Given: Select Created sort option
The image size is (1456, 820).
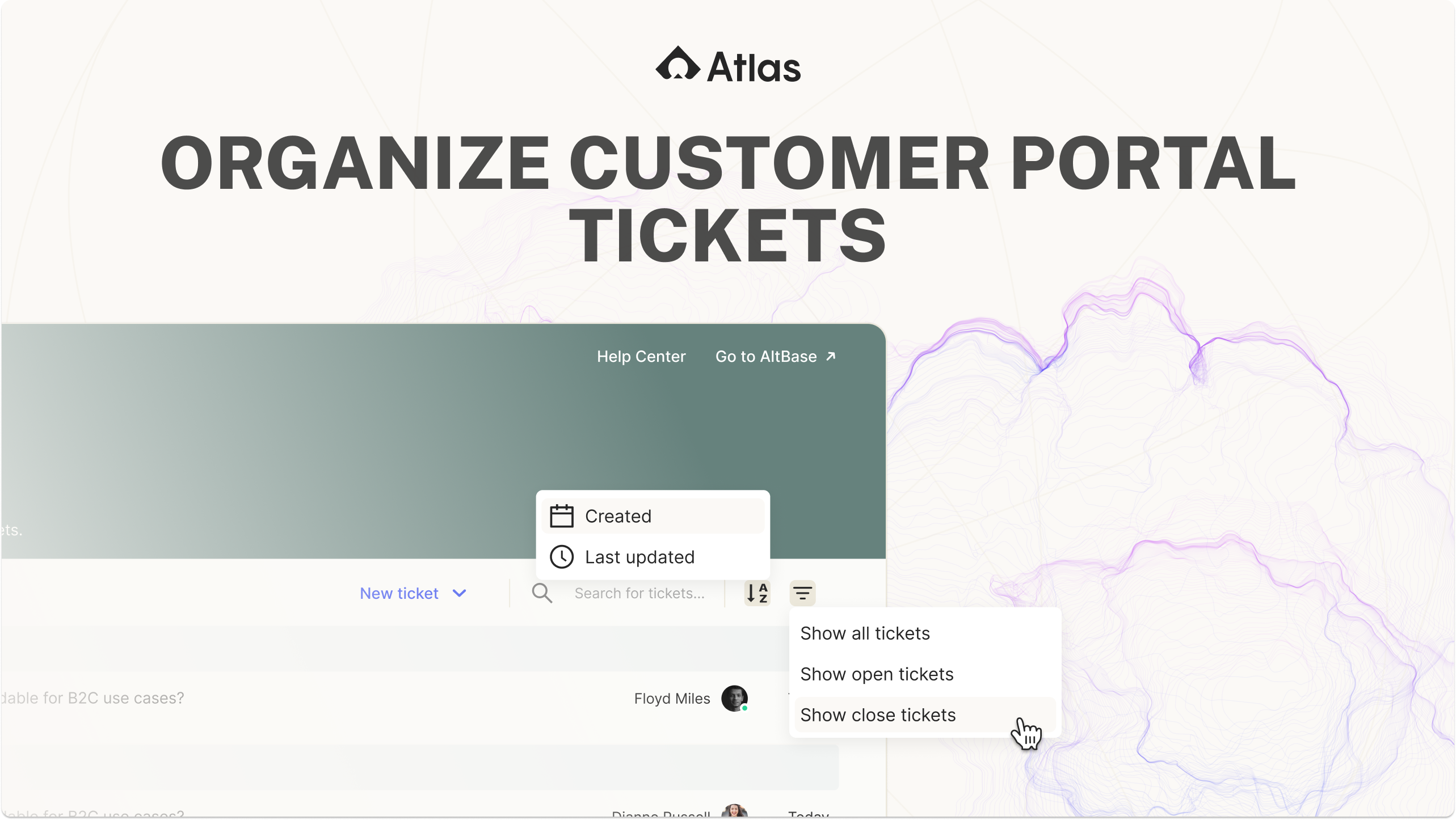Looking at the screenshot, I should tap(618, 516).
